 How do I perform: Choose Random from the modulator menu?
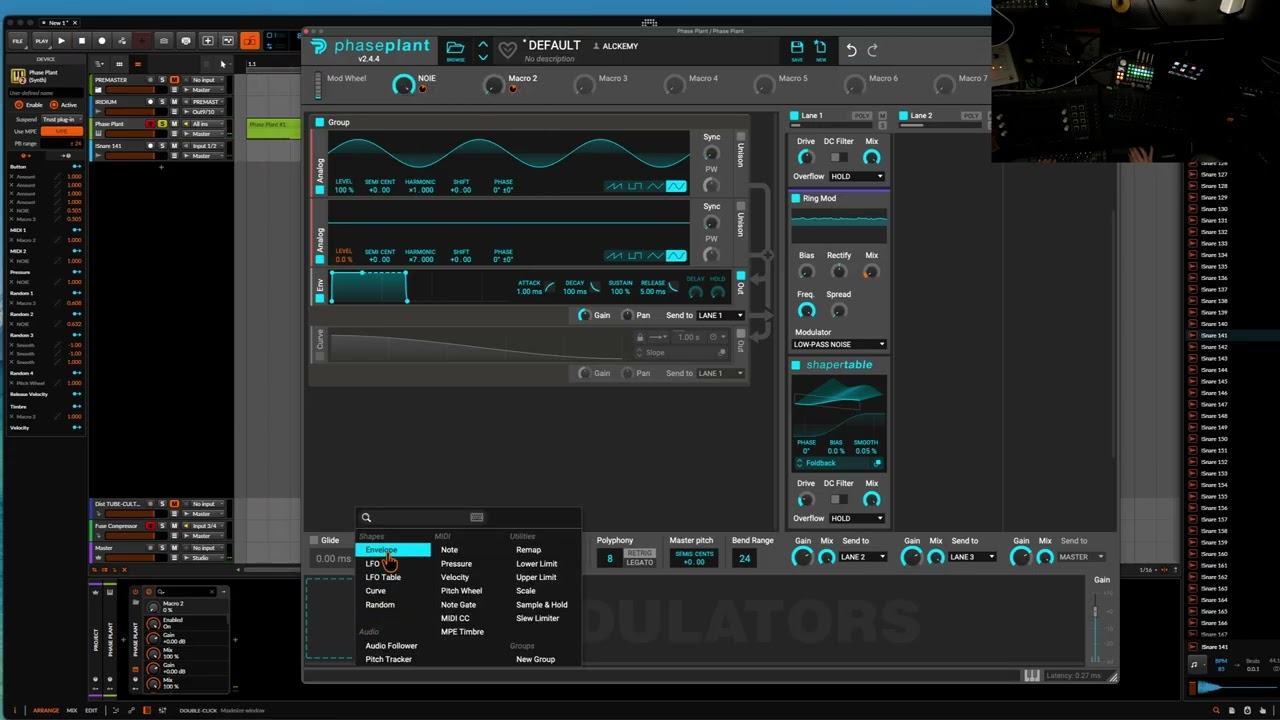[x=380, y=605]
